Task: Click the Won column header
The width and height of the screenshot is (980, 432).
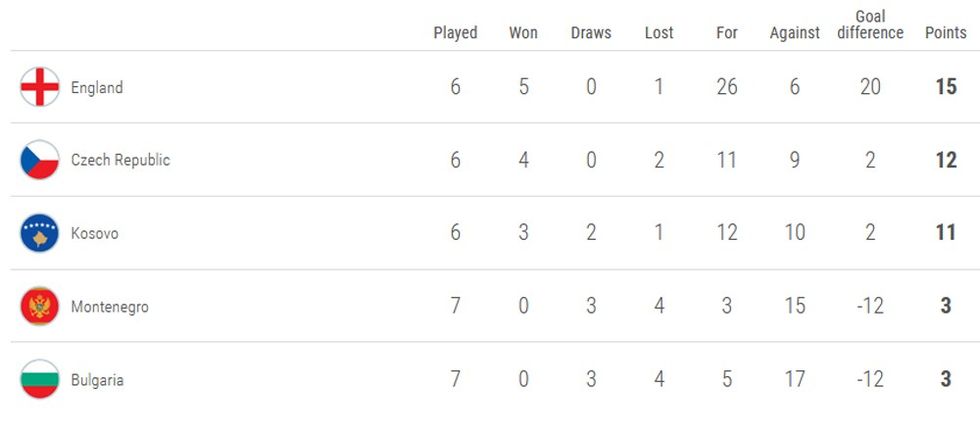Action: coord(523,33)
